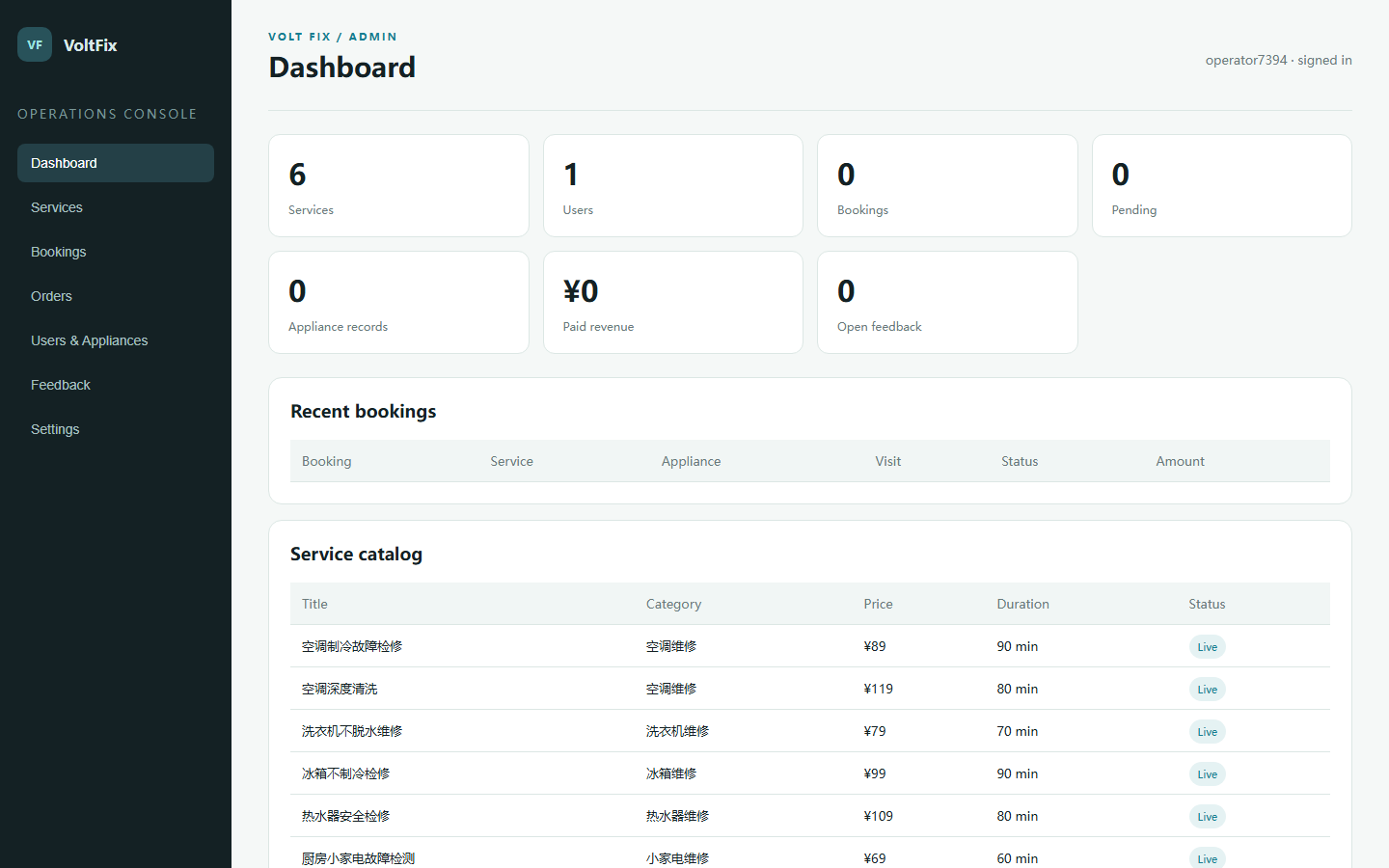Open Users & Appliances section

(x=116, y=340)
